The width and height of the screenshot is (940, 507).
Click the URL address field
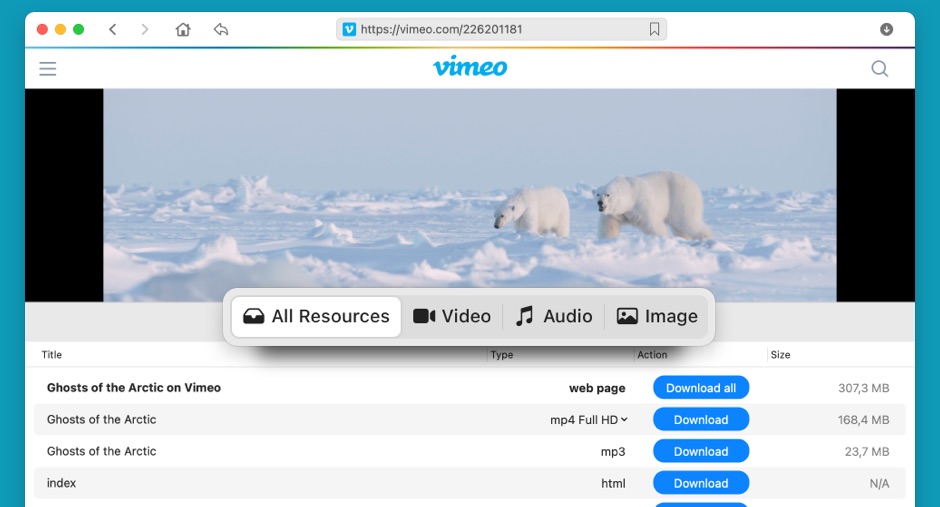coord(501,29)
